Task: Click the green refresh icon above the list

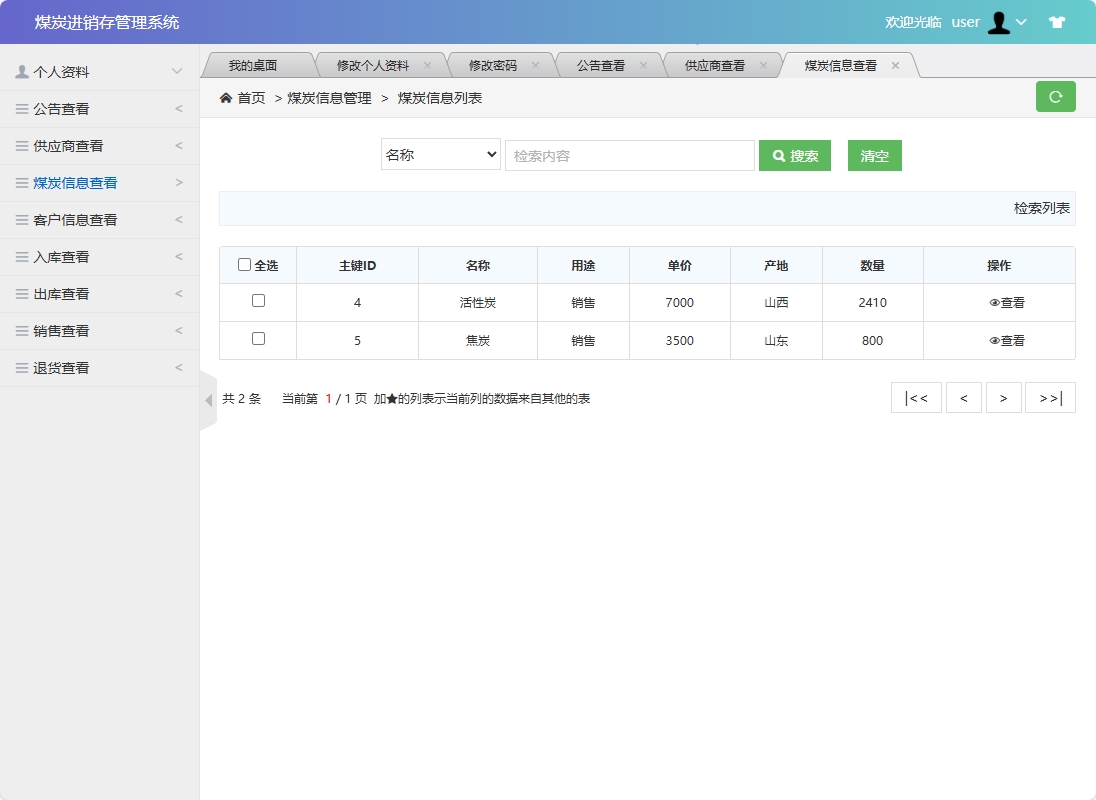Action: (x=1055, y=97)
